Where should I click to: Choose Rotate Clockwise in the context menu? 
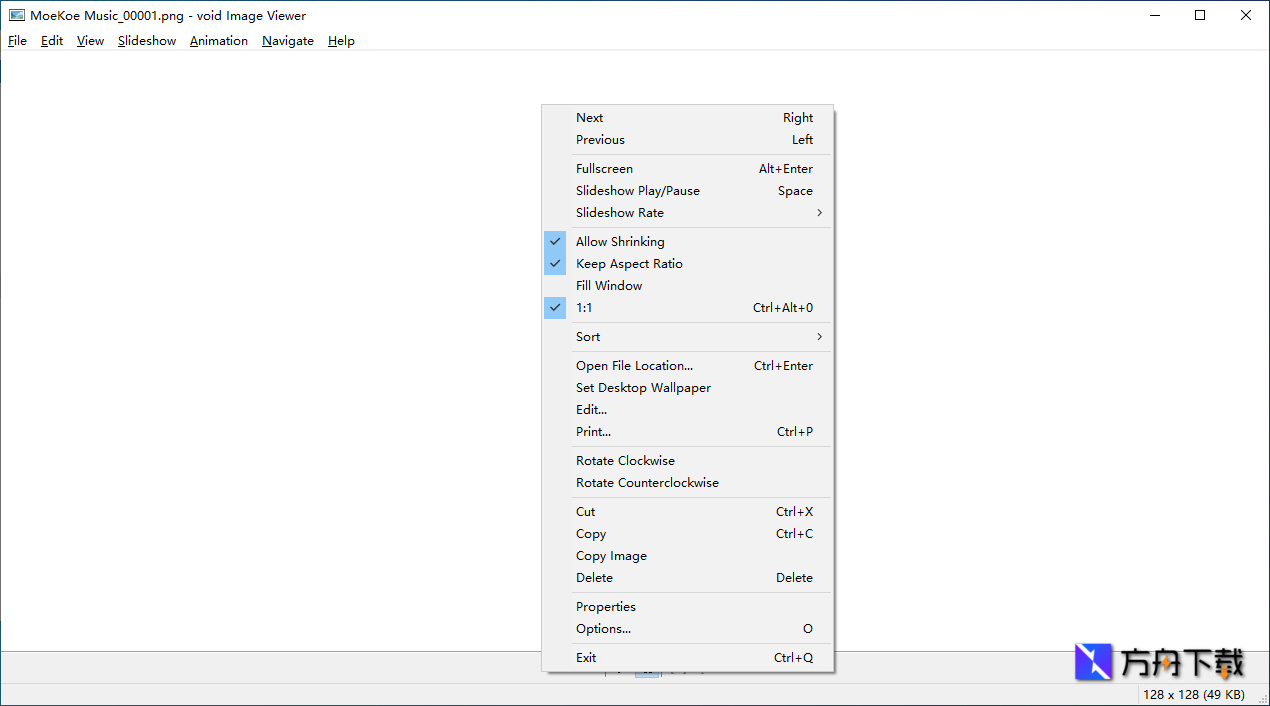625,461
